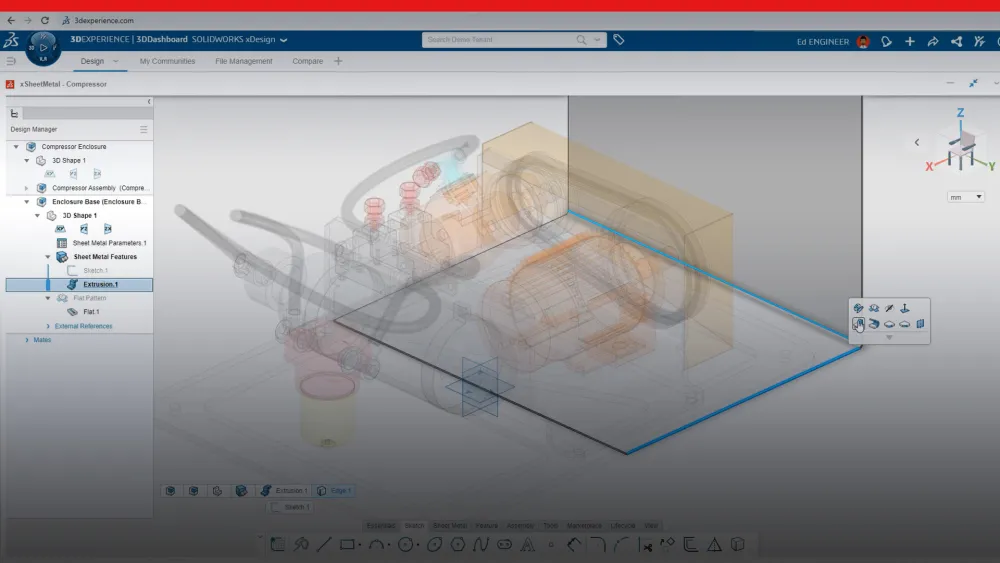This screenshot has width=1000, height=563.
Task: Select the Trim scissors tool
Action: pos(647,545)
